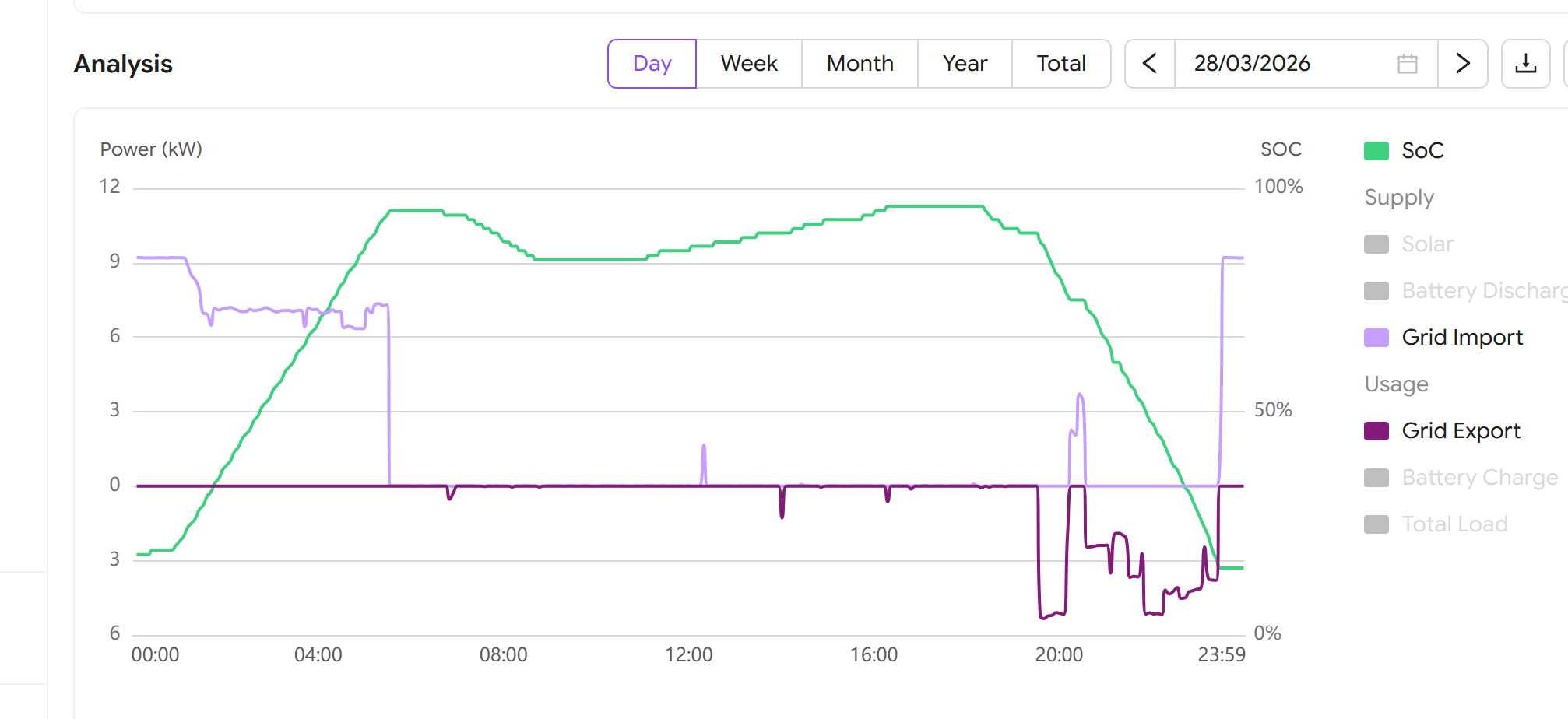Switch to the Week tab

[749, 64]
